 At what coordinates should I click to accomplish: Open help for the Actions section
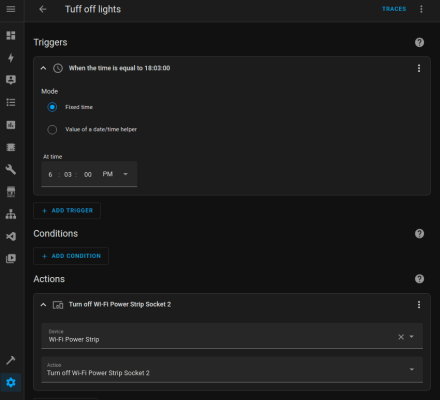[x=419, y=279]
